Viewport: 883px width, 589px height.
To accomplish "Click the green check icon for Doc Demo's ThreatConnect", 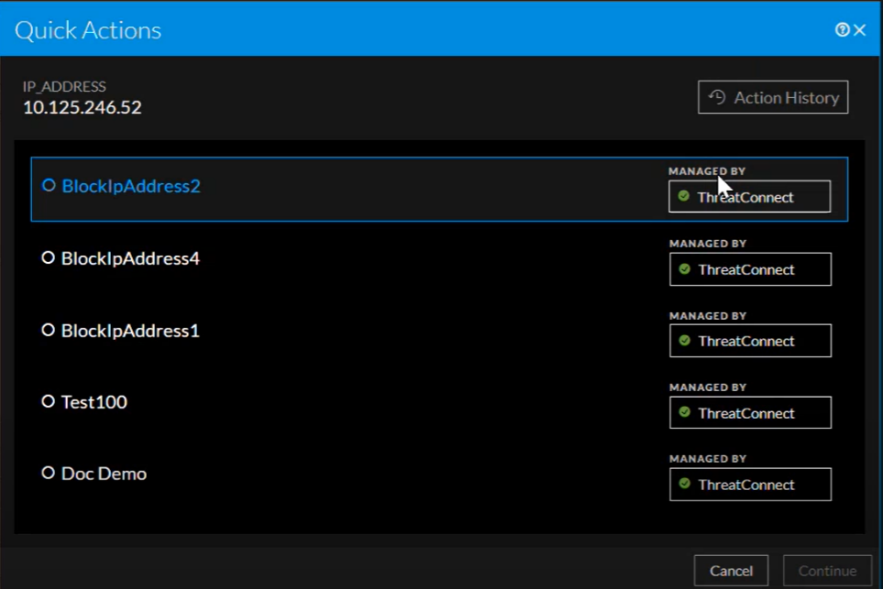I will coord(686,484).
